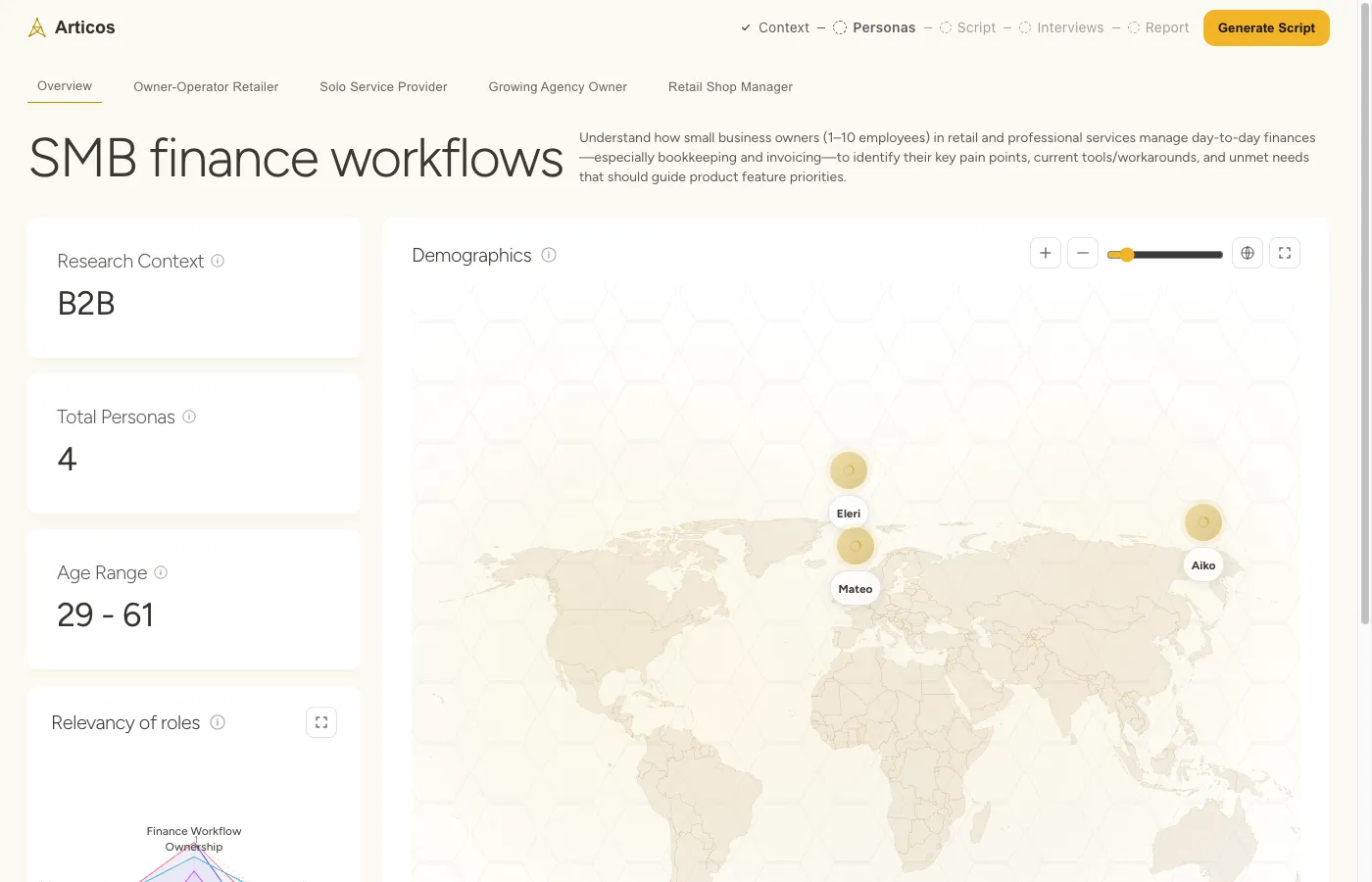Screen dimensions: 1372x882
Task: Click the map marker above Eleri
Action: pos(849,470)
